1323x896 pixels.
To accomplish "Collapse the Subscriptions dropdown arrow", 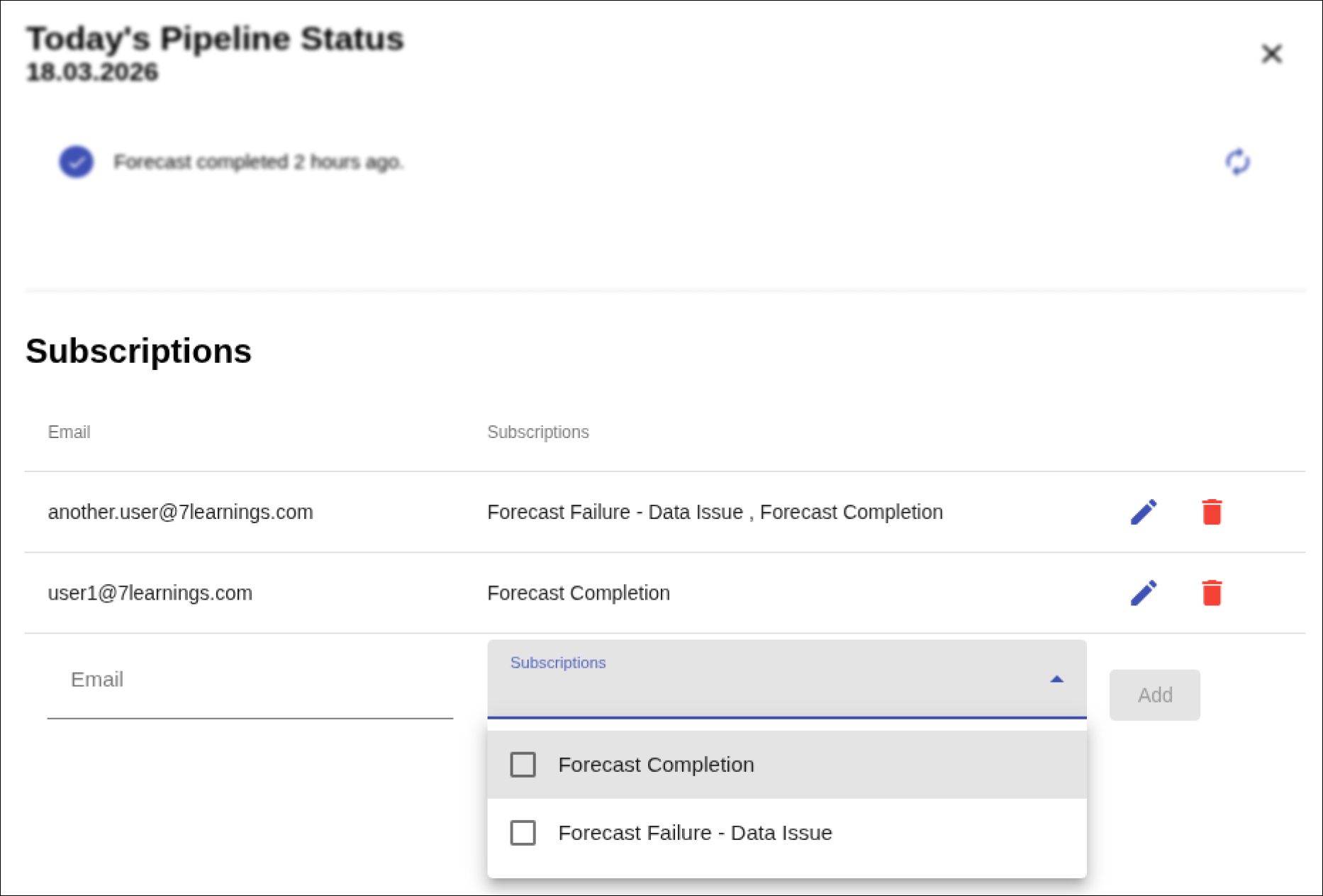I will tap(1056, 679).
